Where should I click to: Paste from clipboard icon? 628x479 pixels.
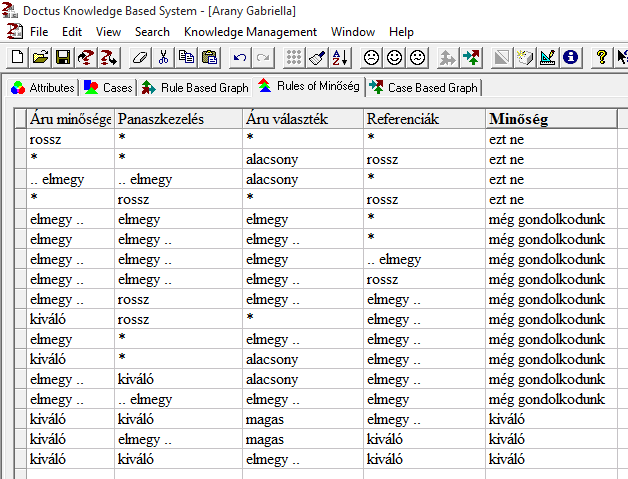[209, 57]
